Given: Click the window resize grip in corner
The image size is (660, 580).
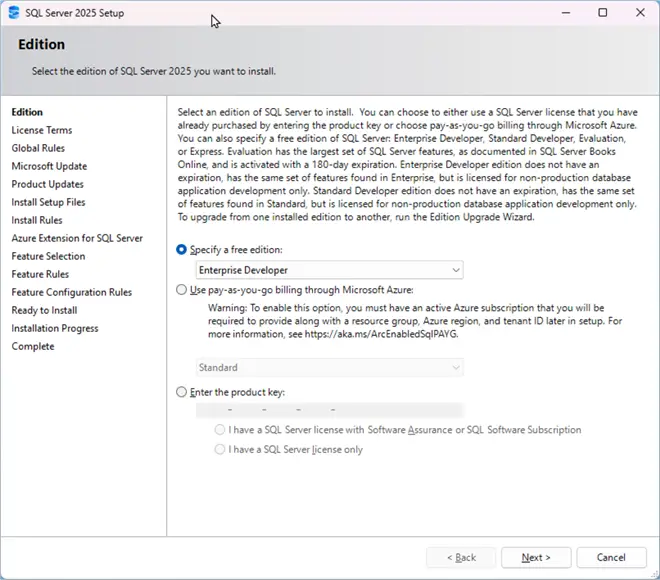Looking at the screenshot, I should [654, 574].
